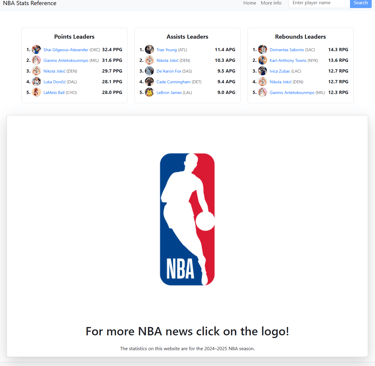Click the Points Leaders heading
Image resolution: width=375 pixels, height=366 pixels.
coord(74,37)
